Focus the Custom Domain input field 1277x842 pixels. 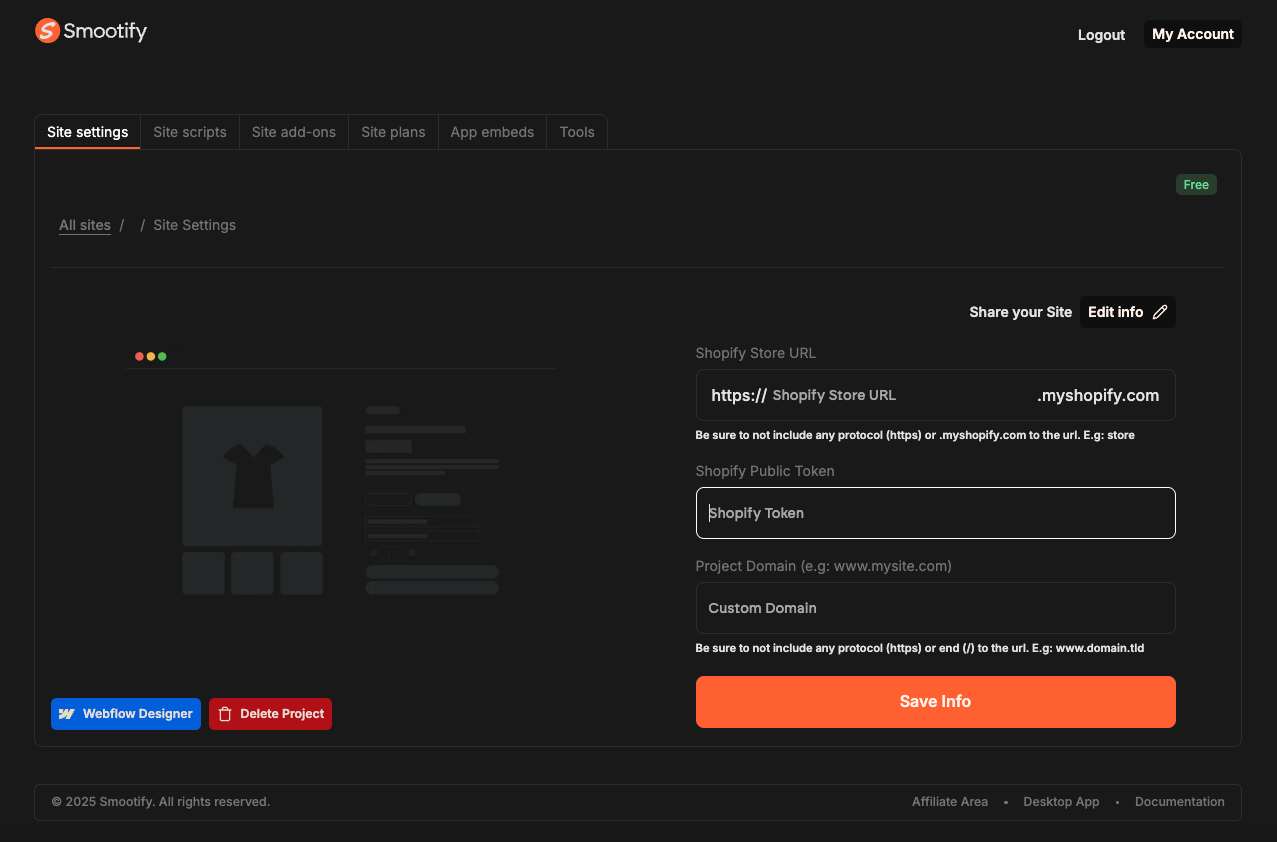point(935,608)
